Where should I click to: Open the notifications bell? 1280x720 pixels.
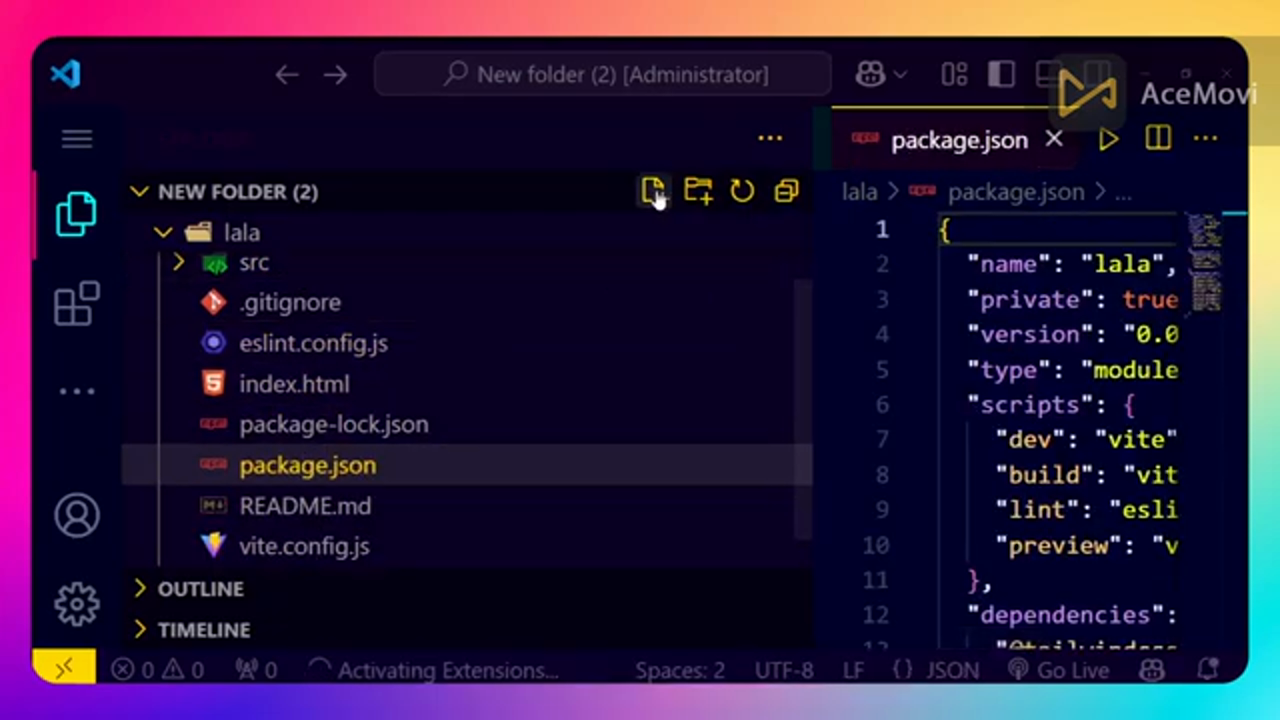tap(1208, 670)
